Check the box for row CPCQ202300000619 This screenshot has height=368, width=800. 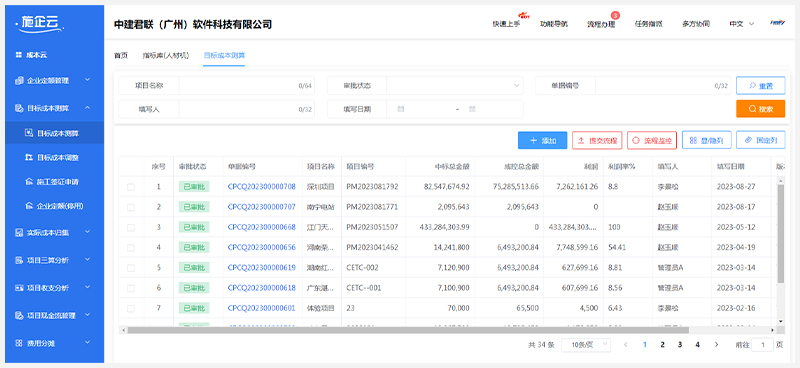tap(131, 267)
